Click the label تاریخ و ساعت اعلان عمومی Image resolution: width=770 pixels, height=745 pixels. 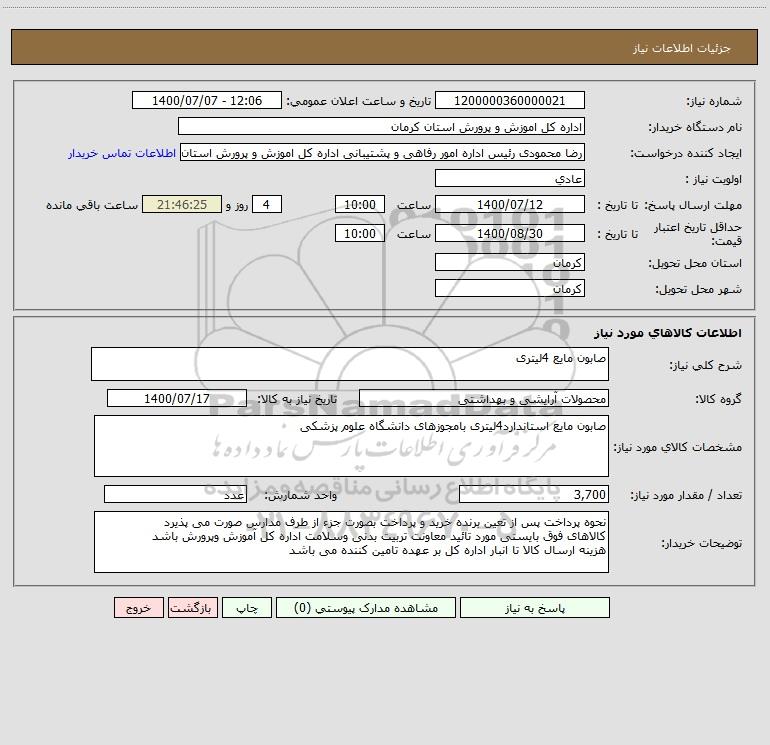click(x=359, y=102)
